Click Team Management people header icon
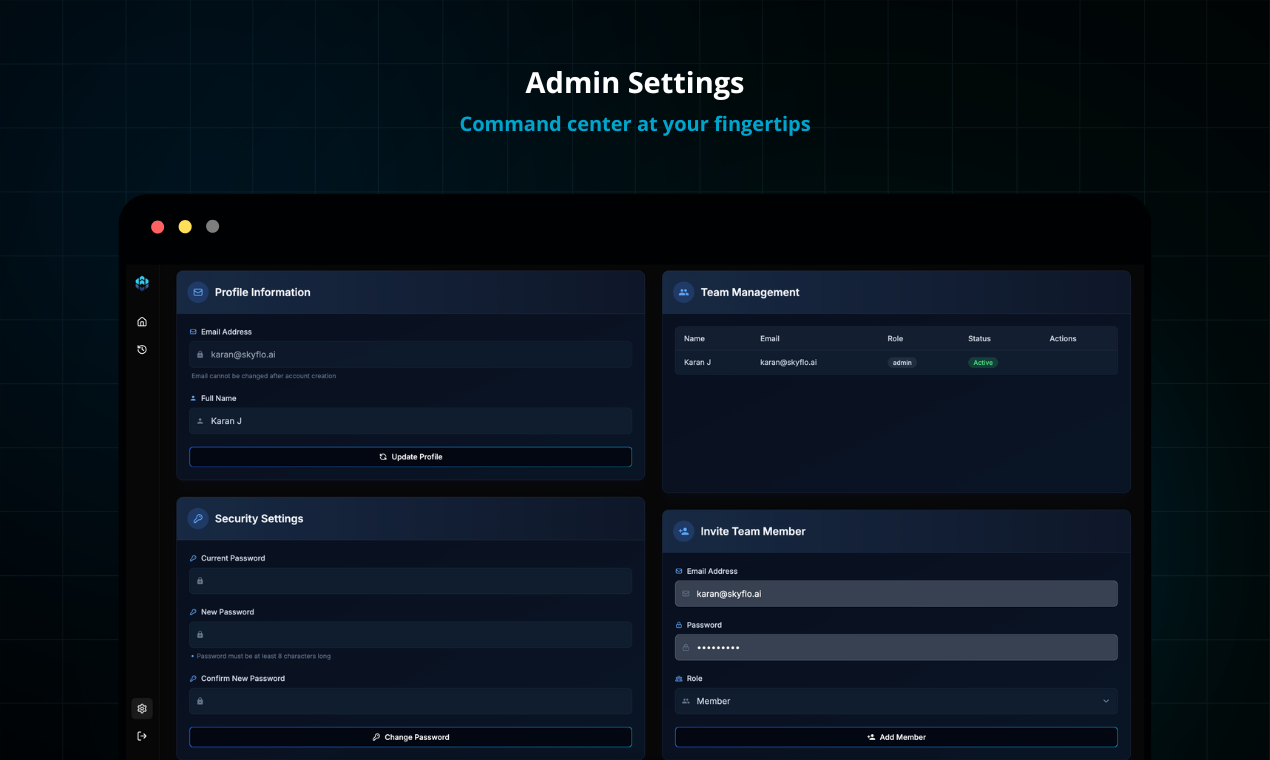This screenshot has width=1270, height=760. (684, 292)
